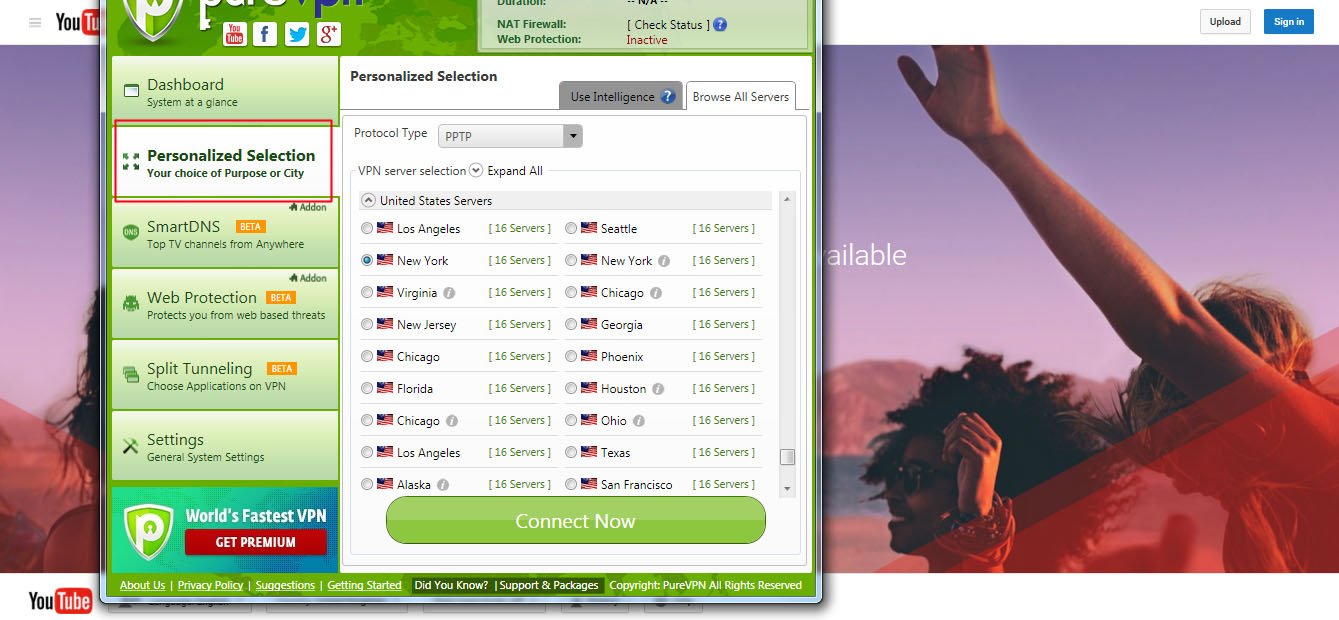Click the Personalized Selection arrows icon
Image resolution: width=1339 pixels, height=620 pixels.
tap(131, 162)
